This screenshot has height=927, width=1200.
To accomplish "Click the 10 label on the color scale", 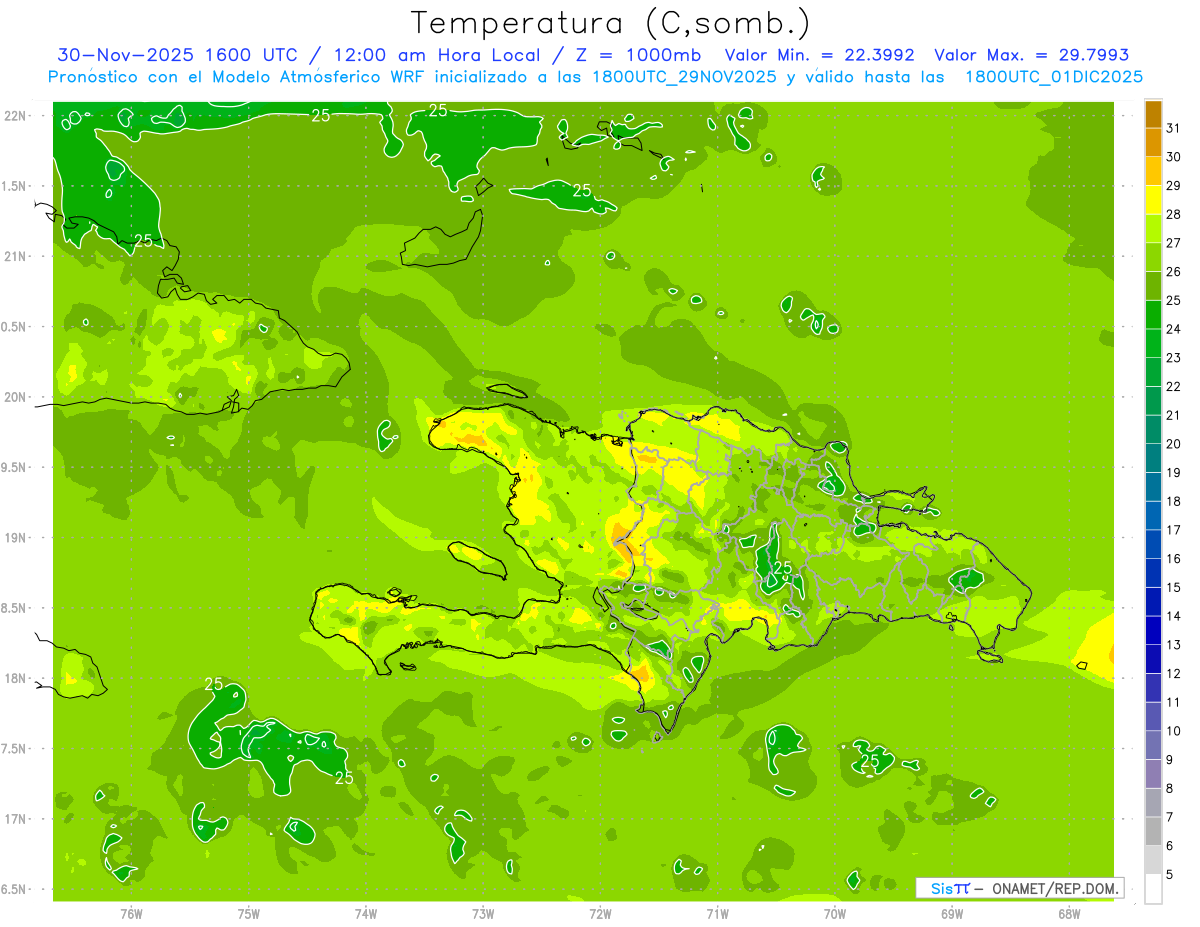I will coord(1174,731).
